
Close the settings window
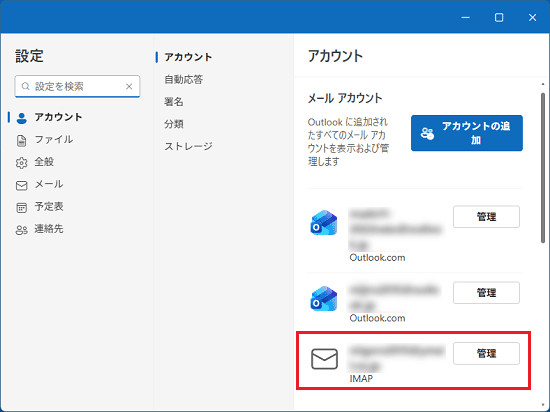point(532,18)
